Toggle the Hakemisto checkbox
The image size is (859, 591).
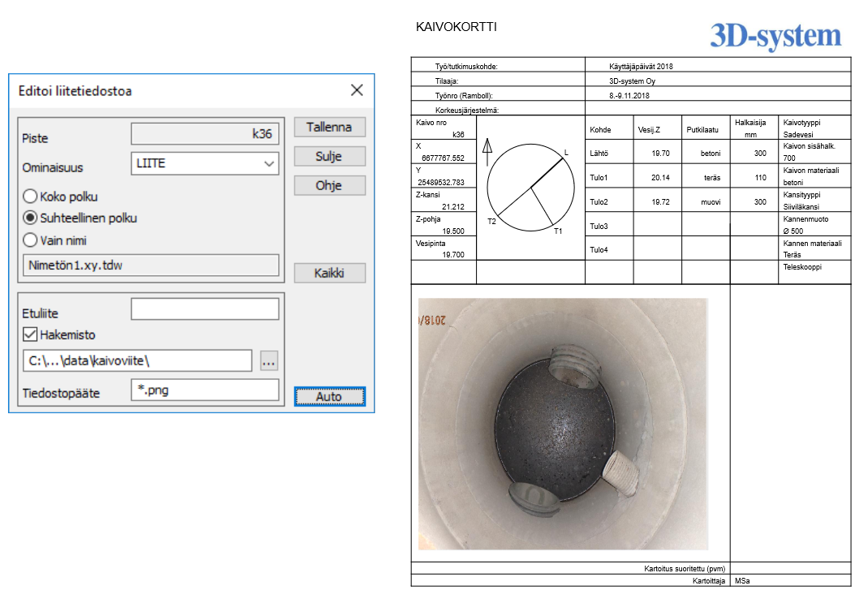30,335
